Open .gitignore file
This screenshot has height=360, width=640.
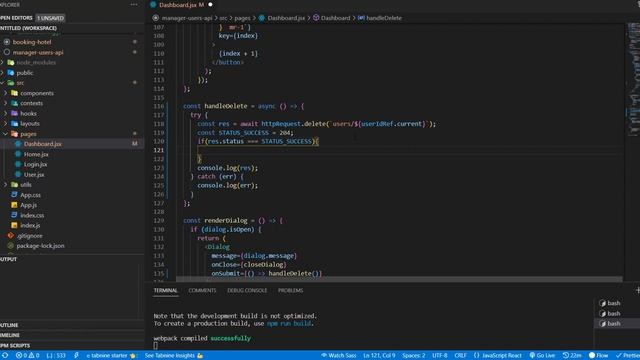pos(29,236)
